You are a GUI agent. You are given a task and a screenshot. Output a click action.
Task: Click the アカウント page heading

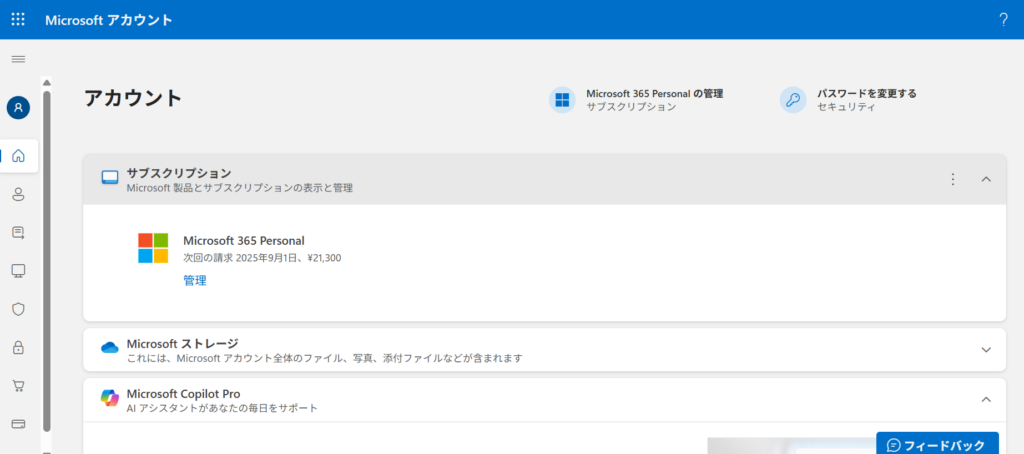[x=133, y=98]
